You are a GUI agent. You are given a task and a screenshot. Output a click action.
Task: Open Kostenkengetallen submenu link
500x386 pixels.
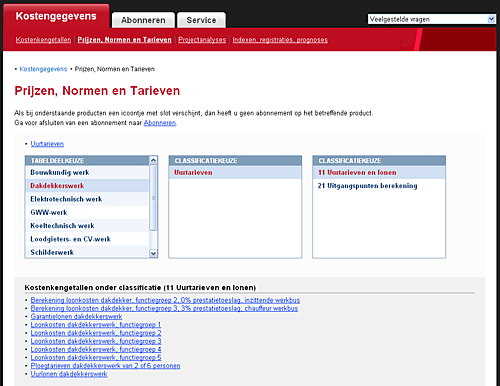(x=43, y=40)
